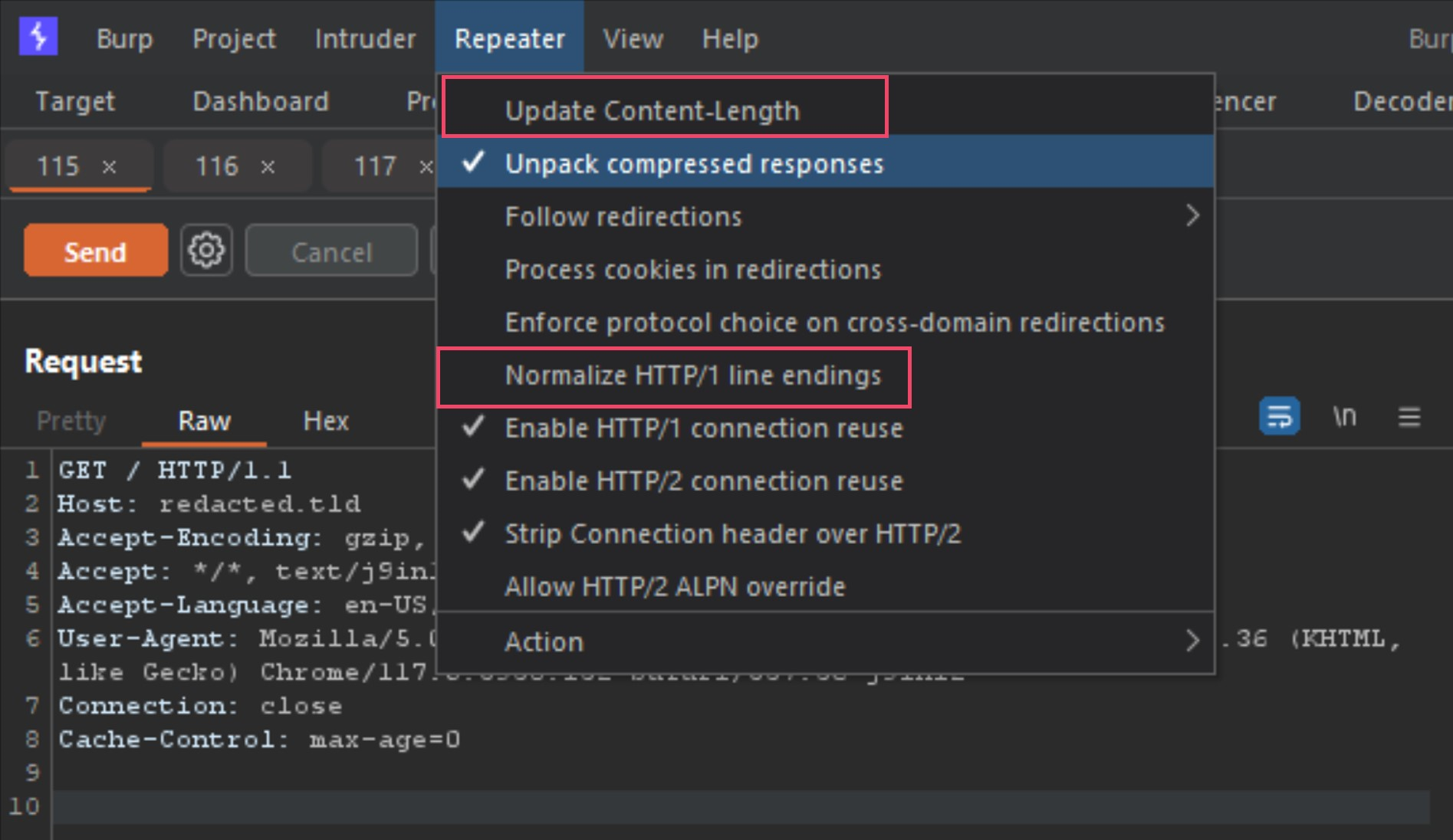Viewport: 1453px width, 840px height.
Task: Click the Burp Suite lightning logo icon
Action: (38, 37)
